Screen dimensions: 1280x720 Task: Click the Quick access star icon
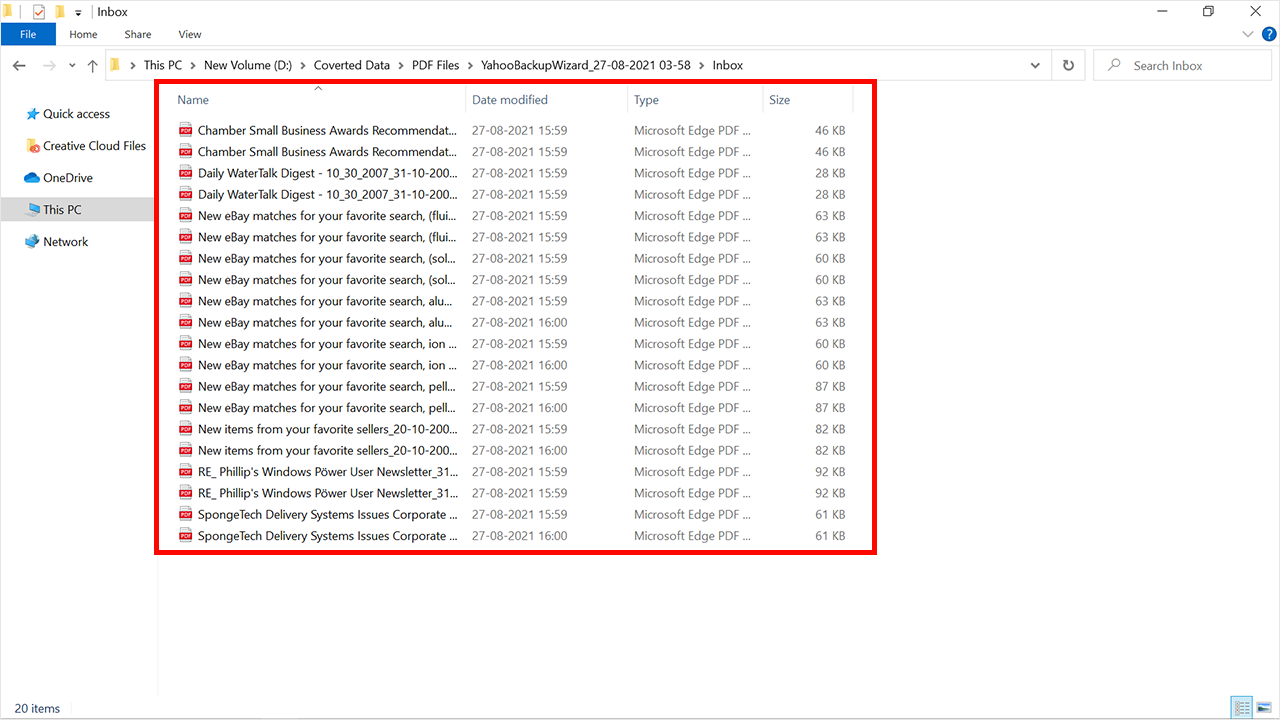click(33, 114)
